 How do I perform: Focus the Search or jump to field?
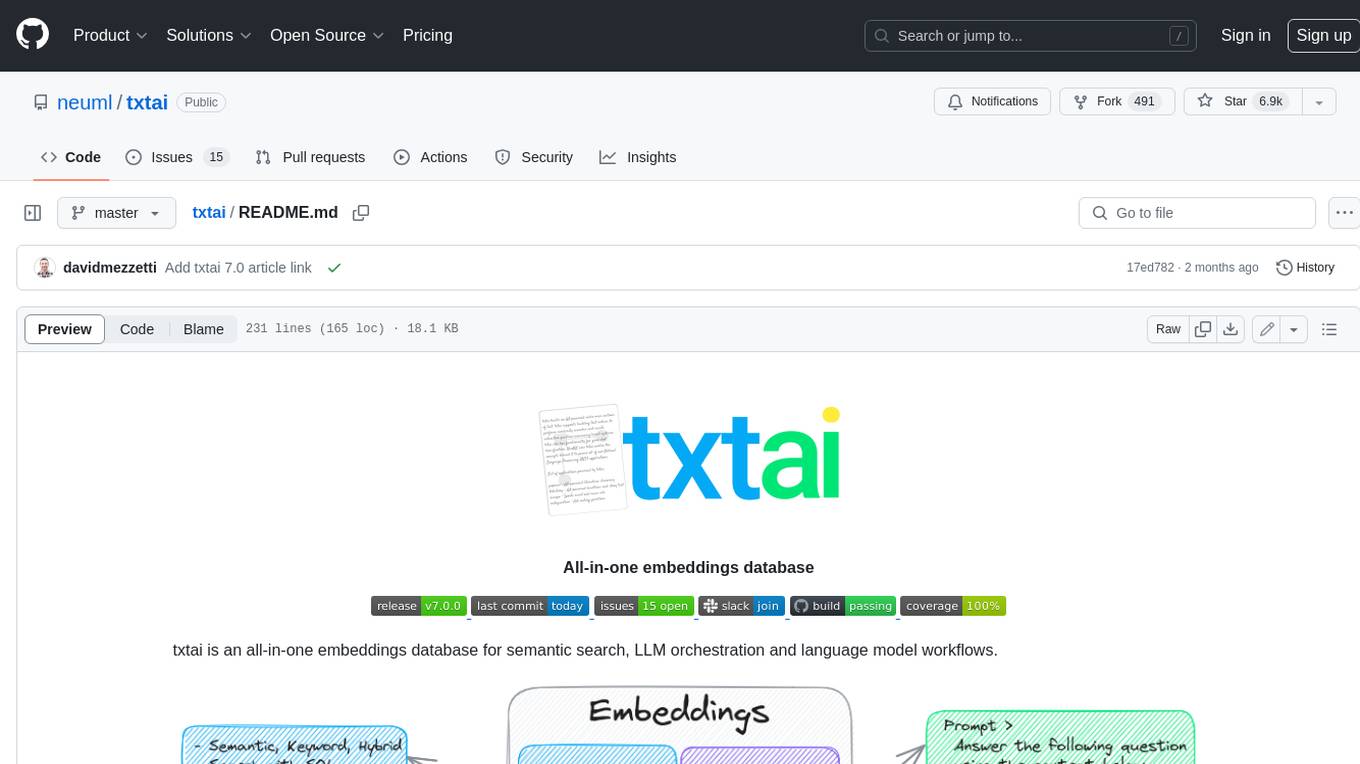(1030, 36)
